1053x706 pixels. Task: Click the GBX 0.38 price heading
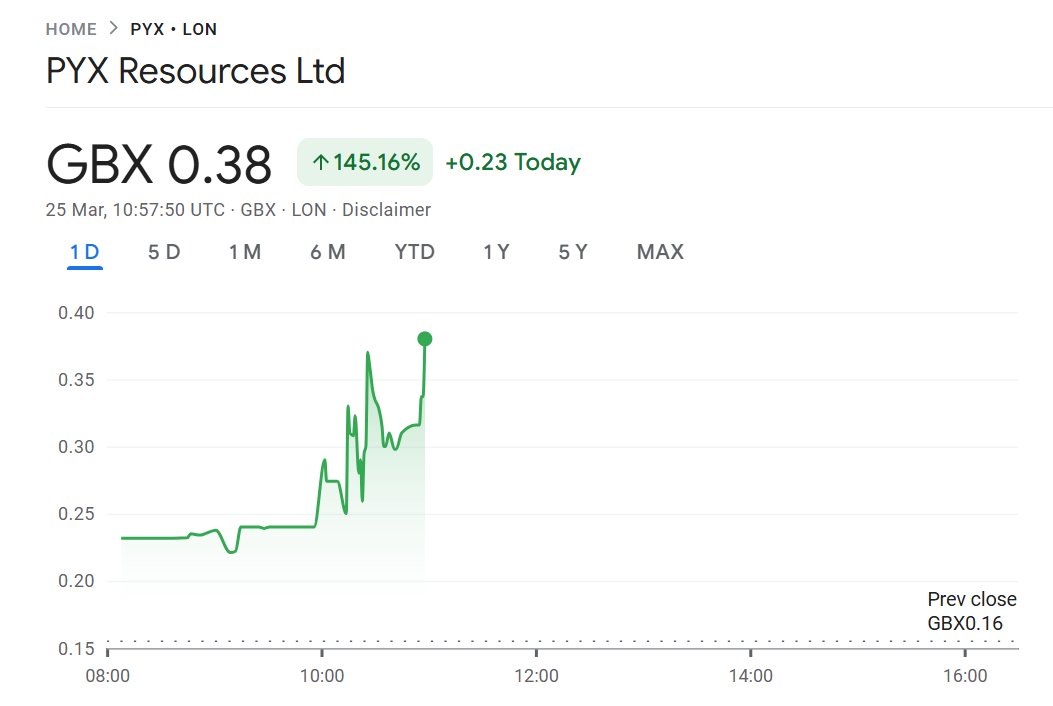pos(159,165)
